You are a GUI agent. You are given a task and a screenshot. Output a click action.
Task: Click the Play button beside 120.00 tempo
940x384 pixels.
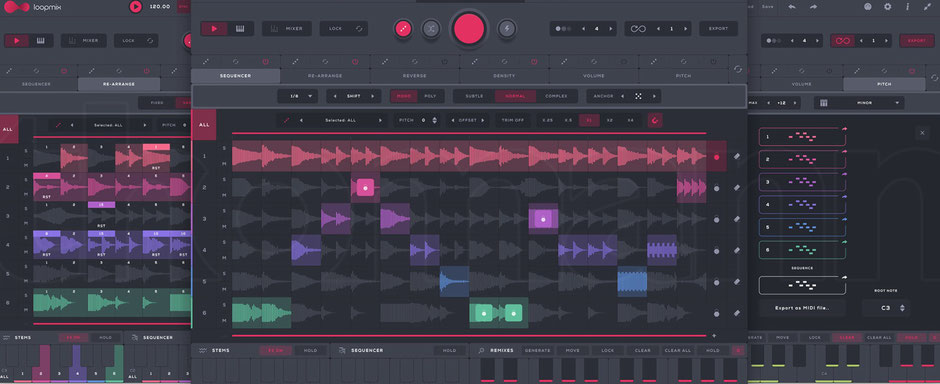tap(135, 7)
